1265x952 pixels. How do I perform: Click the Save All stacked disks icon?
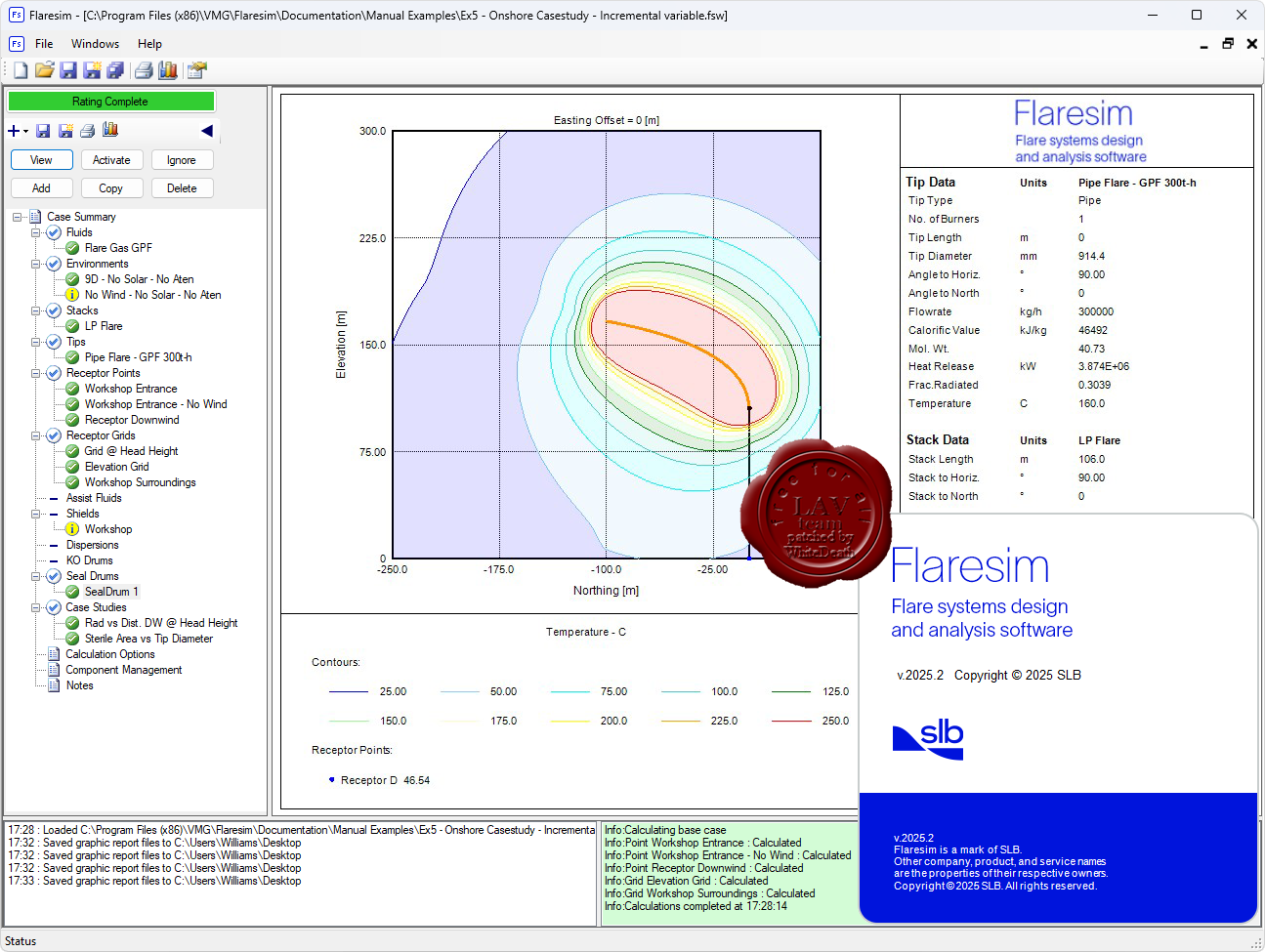(x=115, y=70)
